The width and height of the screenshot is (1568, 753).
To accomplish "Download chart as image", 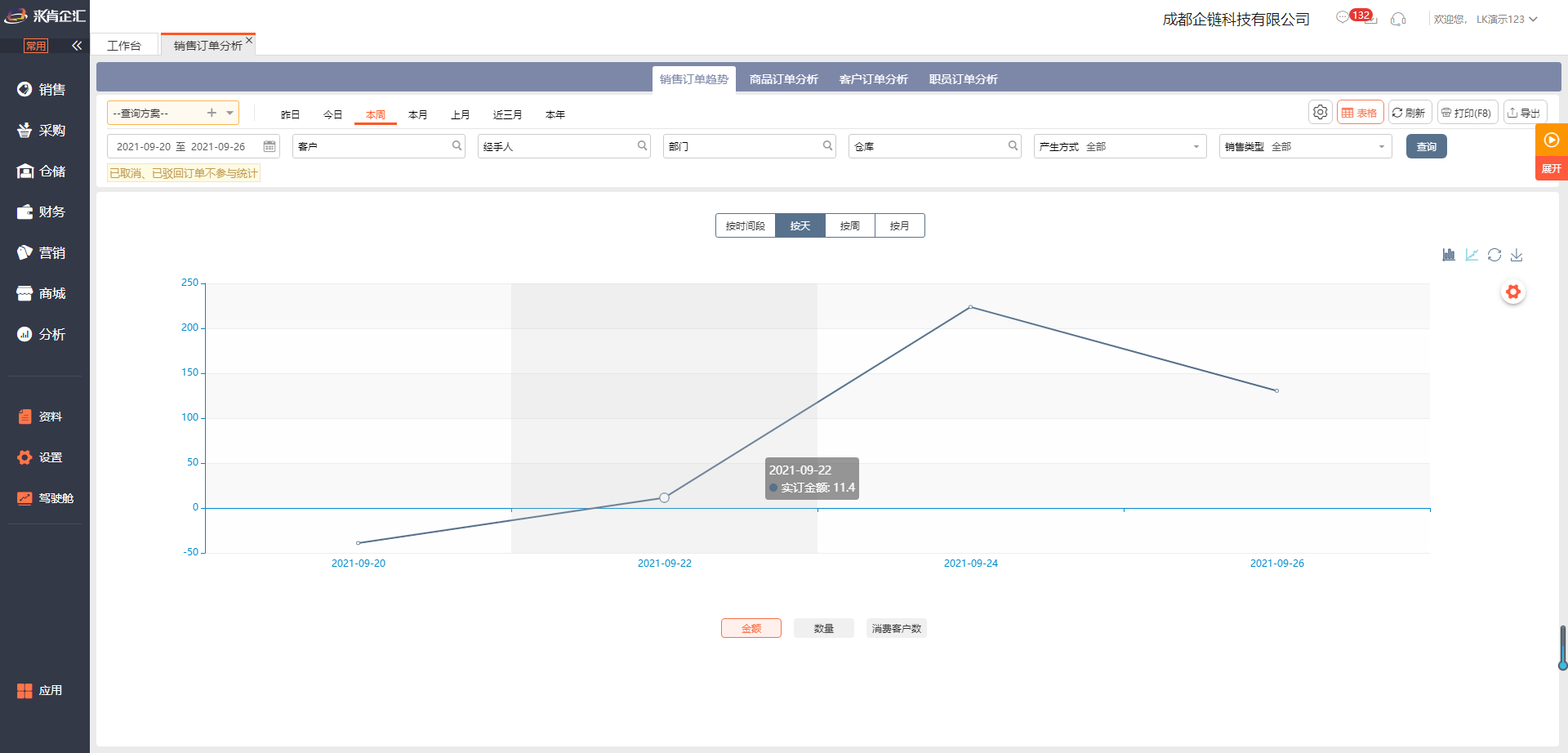I will (1517, 255).
